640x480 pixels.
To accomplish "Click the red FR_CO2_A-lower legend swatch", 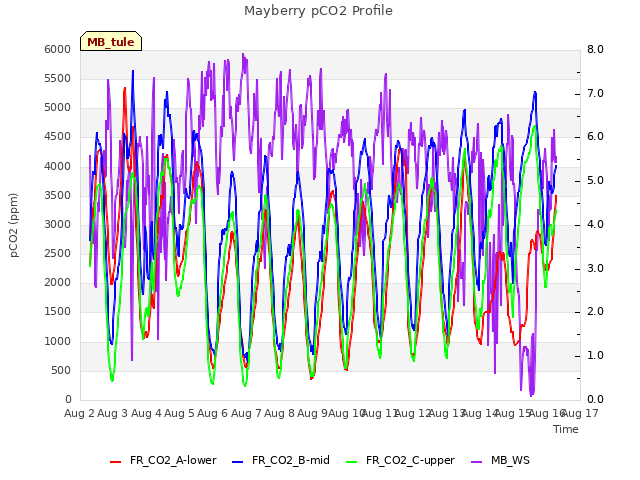I will [x=116, y=462].
